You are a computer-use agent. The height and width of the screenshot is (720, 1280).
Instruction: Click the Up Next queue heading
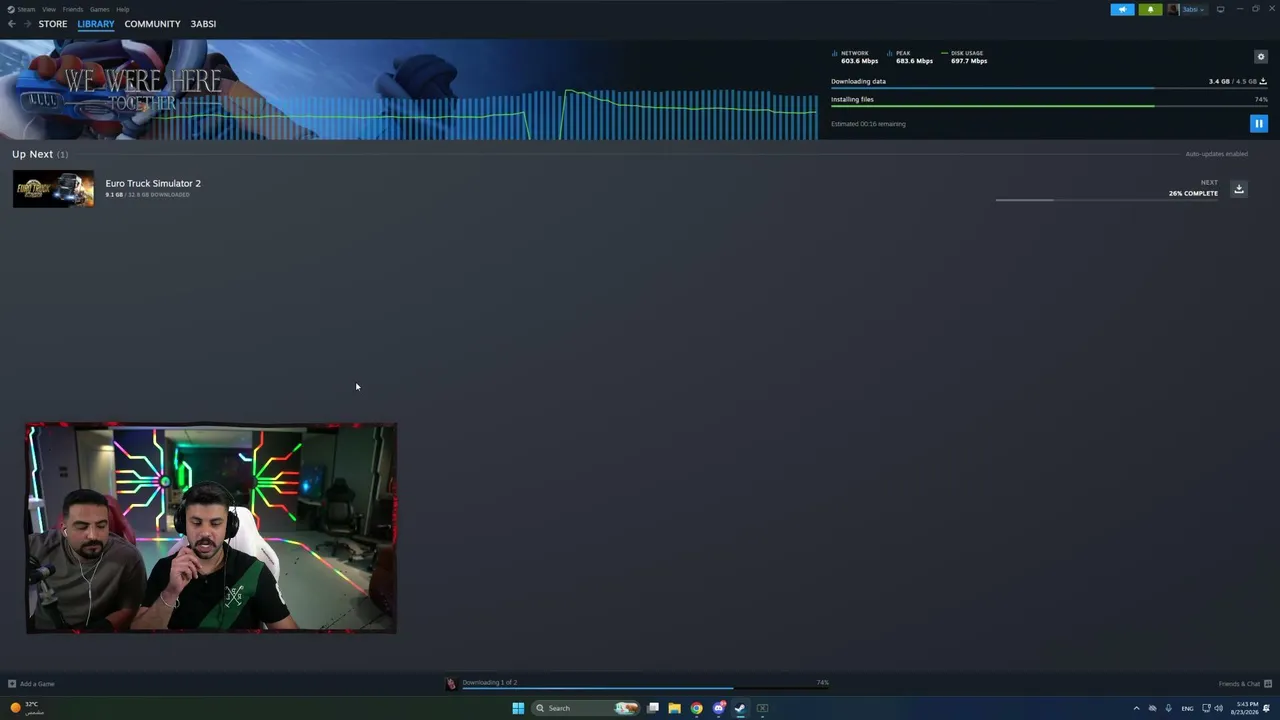pyautogui.click(x=40, y=154)
